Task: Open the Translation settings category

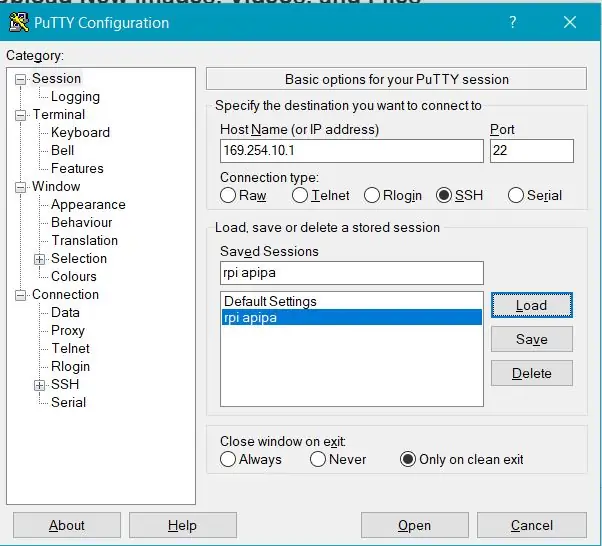Action: pyautogui.click(x=84, y=240)
